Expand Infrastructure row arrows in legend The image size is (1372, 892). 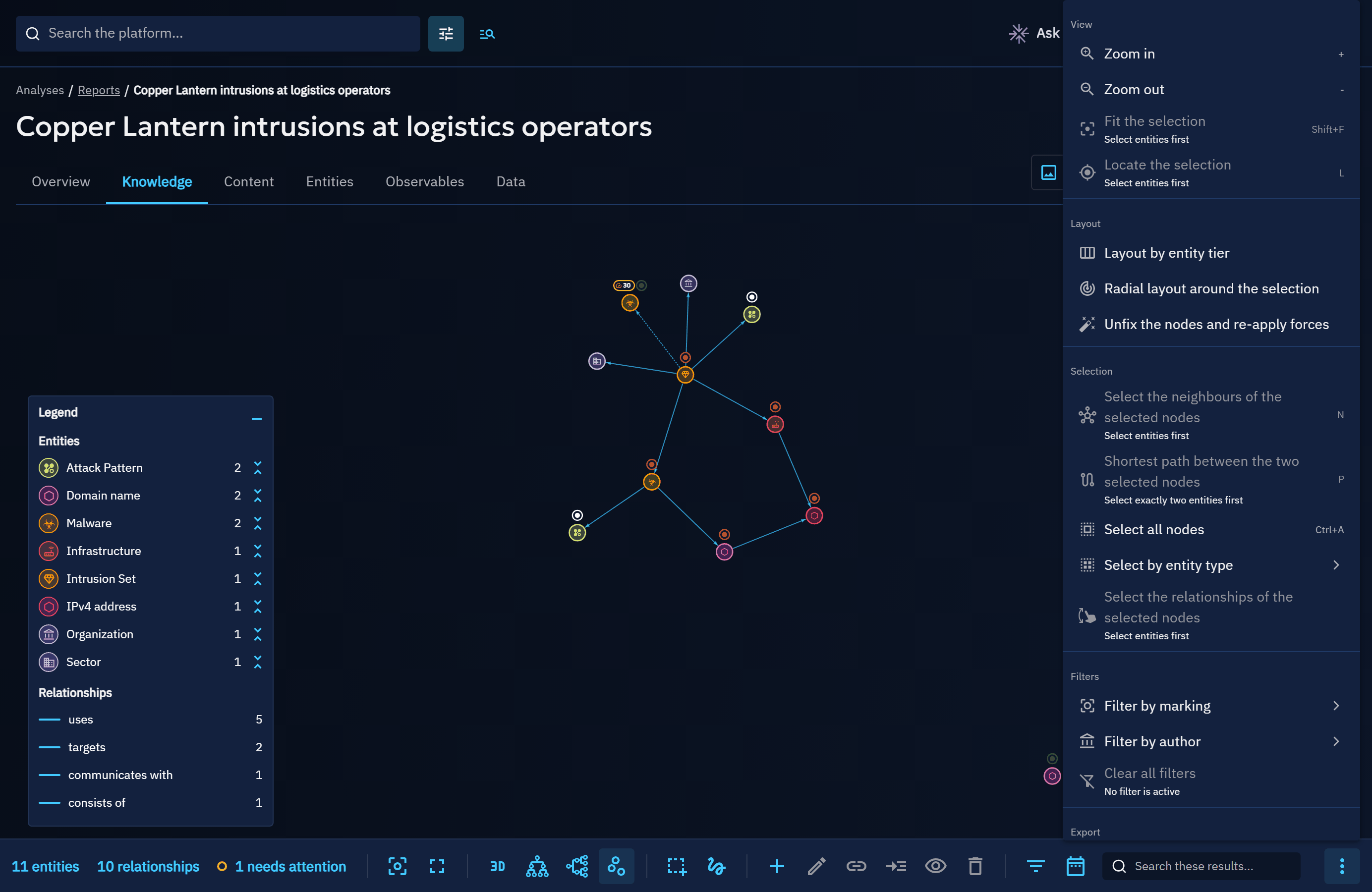pos(258,551)
